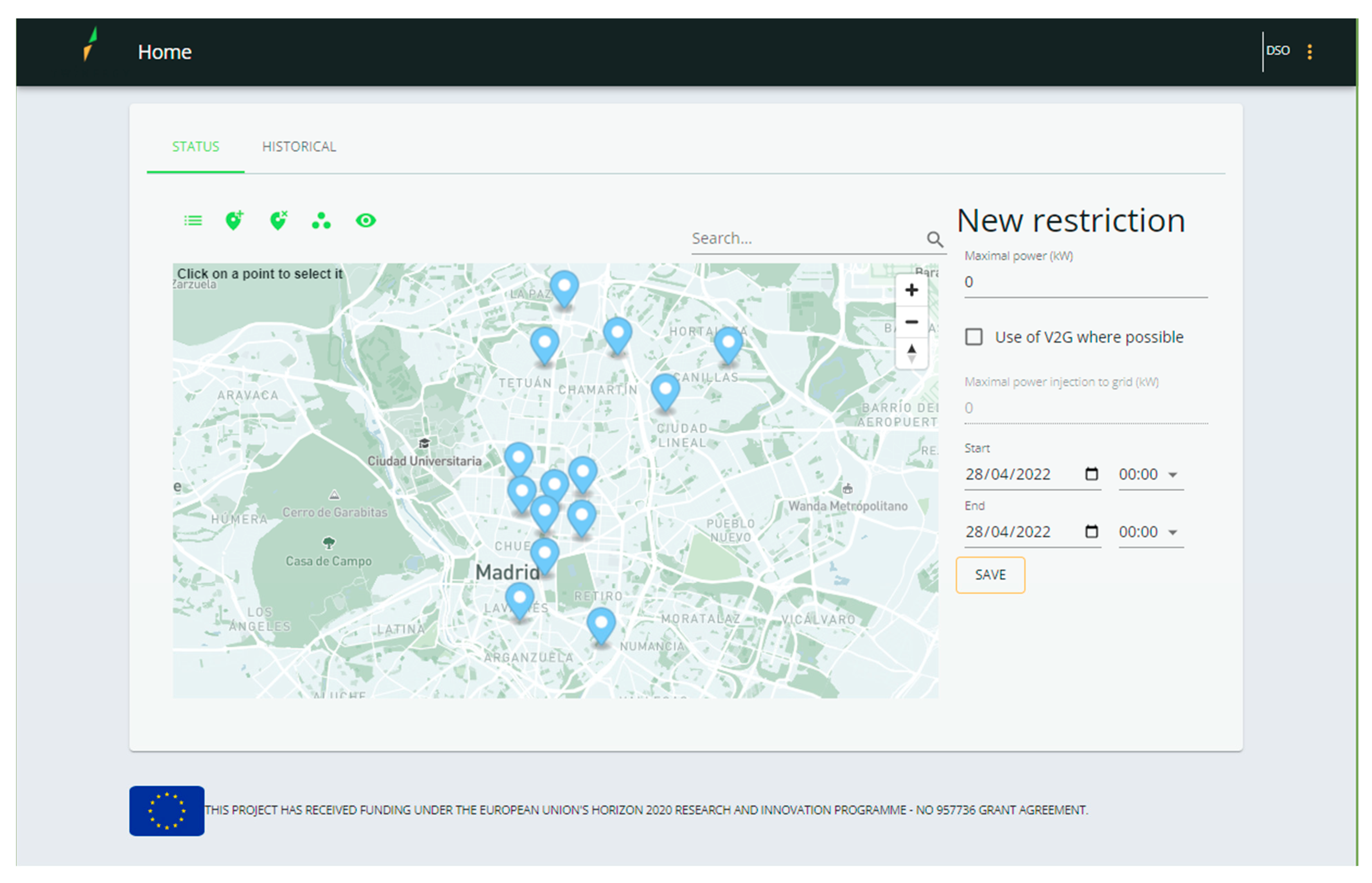
Task: Select the map pin near La Paz
Action: [564, 287]
